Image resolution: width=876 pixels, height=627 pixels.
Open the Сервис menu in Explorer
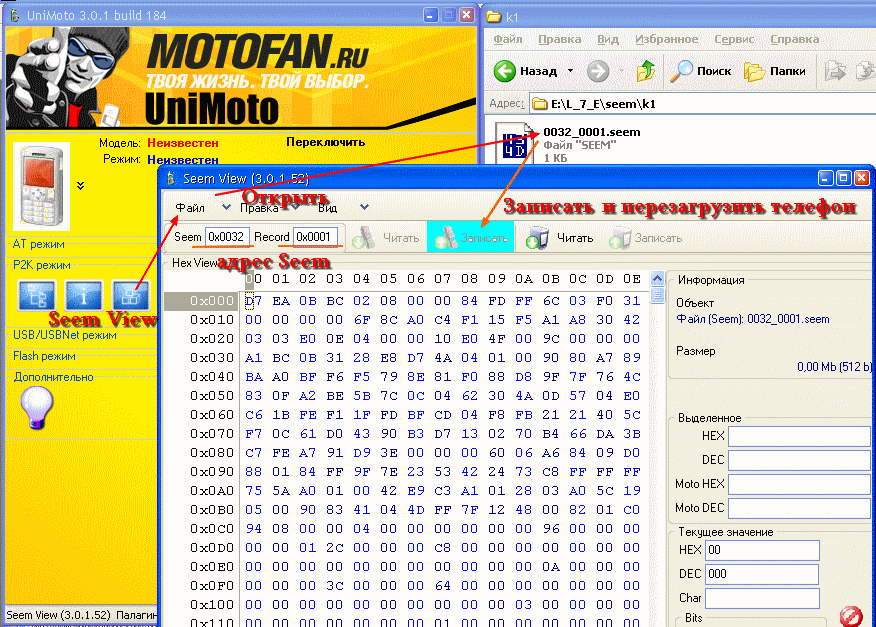point(734,39)
